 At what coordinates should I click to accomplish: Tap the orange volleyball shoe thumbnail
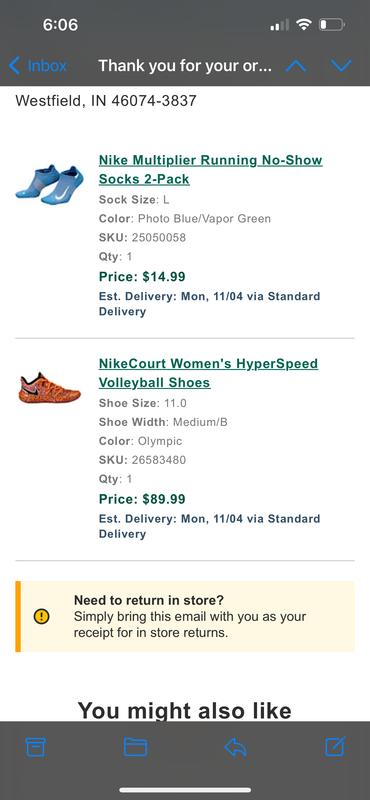[50, 388]
